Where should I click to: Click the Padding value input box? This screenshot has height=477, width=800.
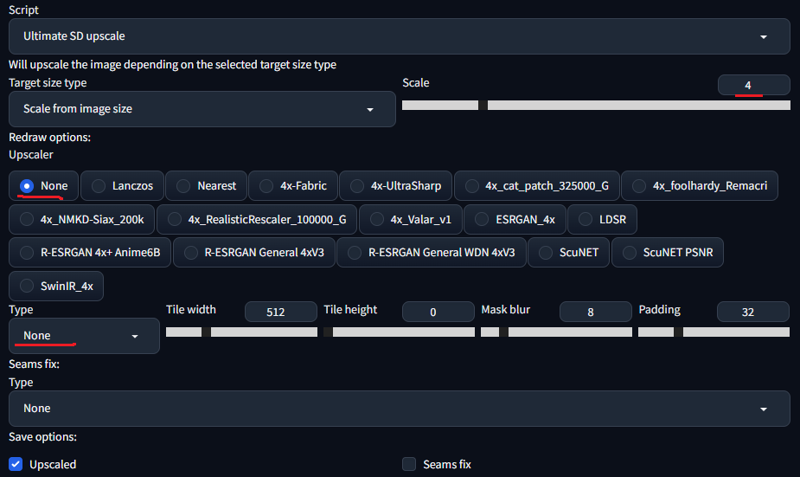753,312
